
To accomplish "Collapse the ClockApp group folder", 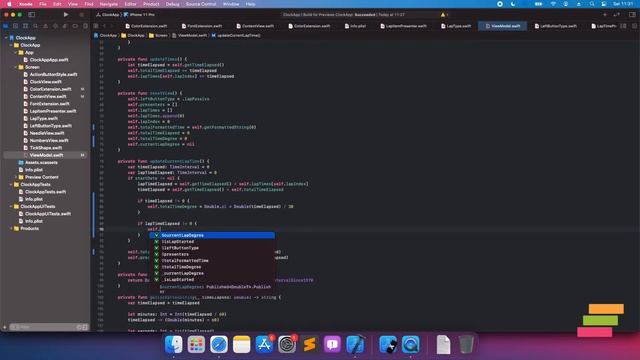I will point(11,45).
